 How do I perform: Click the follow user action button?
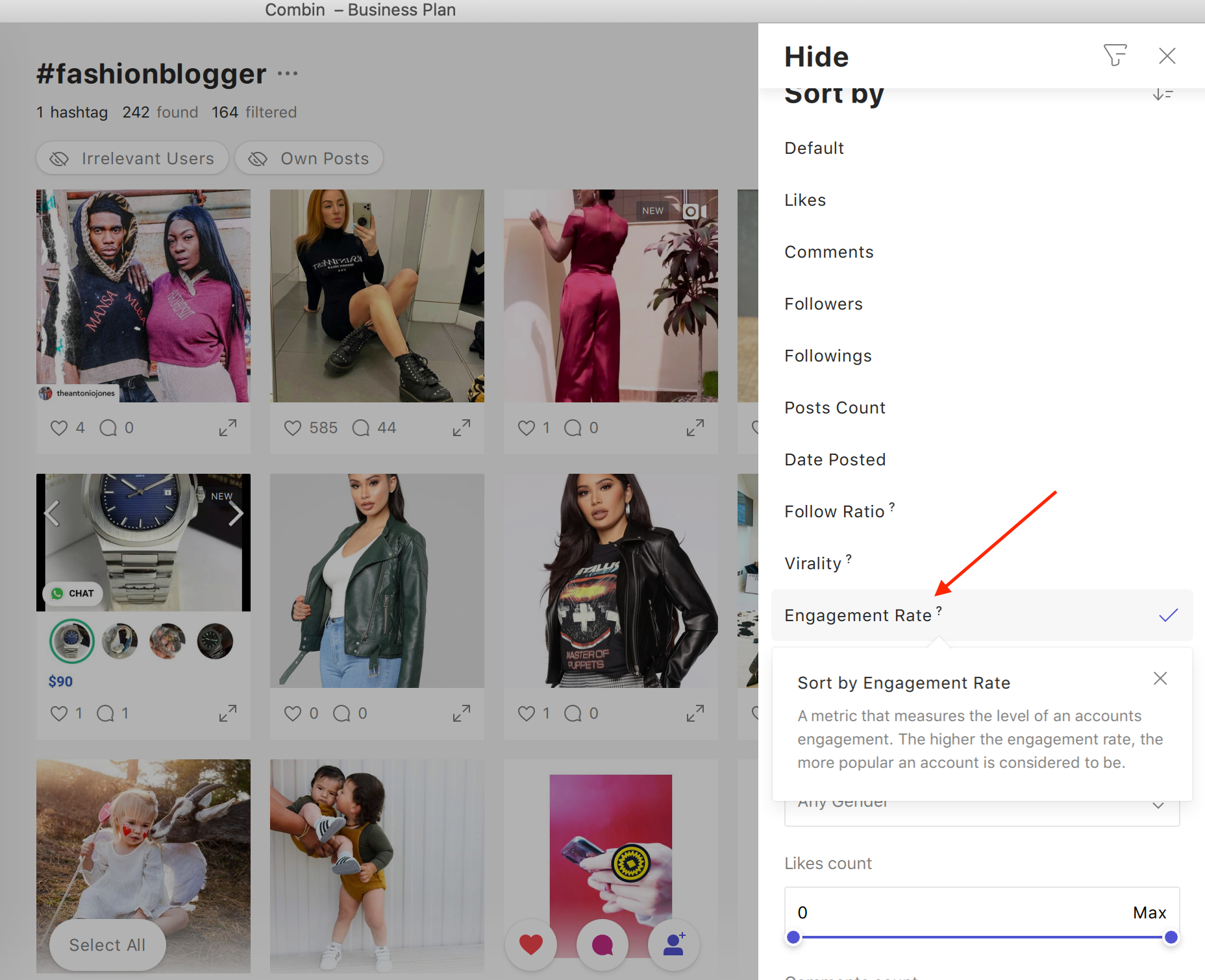(x=674, y=944)
